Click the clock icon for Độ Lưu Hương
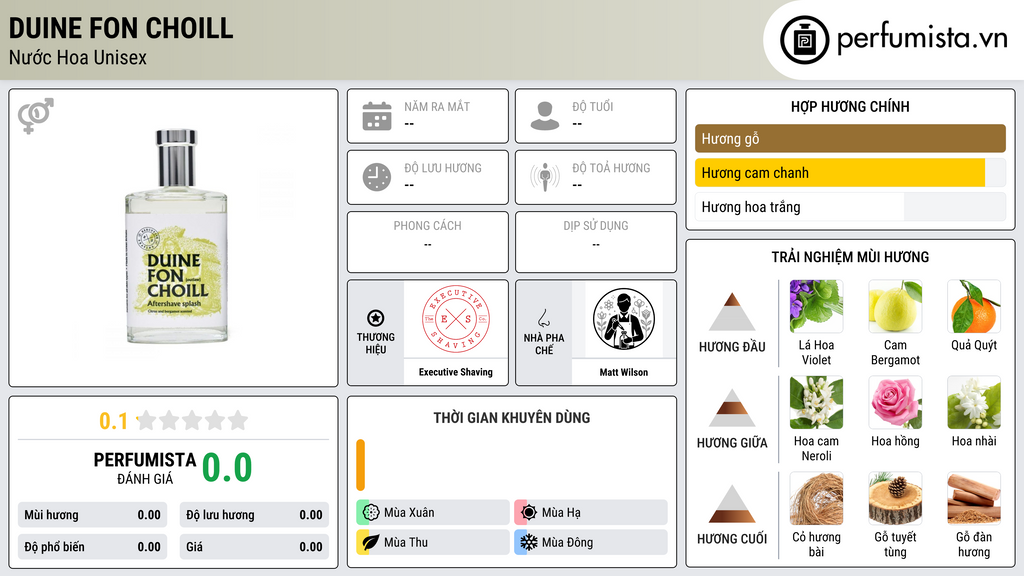The height and width of the screenshot is (576, 1024). click(377, 177)
